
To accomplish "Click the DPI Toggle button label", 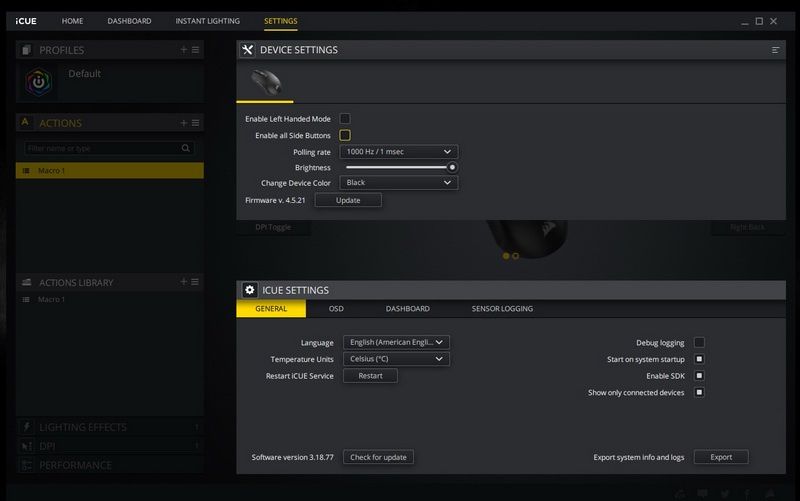I will (x=273, y=227).
